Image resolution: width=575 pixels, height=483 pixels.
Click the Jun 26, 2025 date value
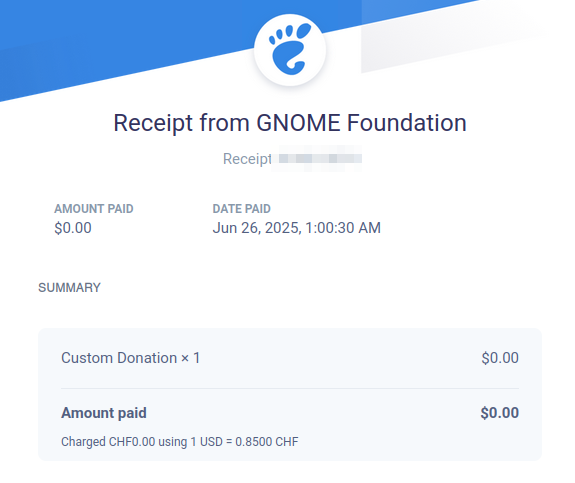(257, 228)
